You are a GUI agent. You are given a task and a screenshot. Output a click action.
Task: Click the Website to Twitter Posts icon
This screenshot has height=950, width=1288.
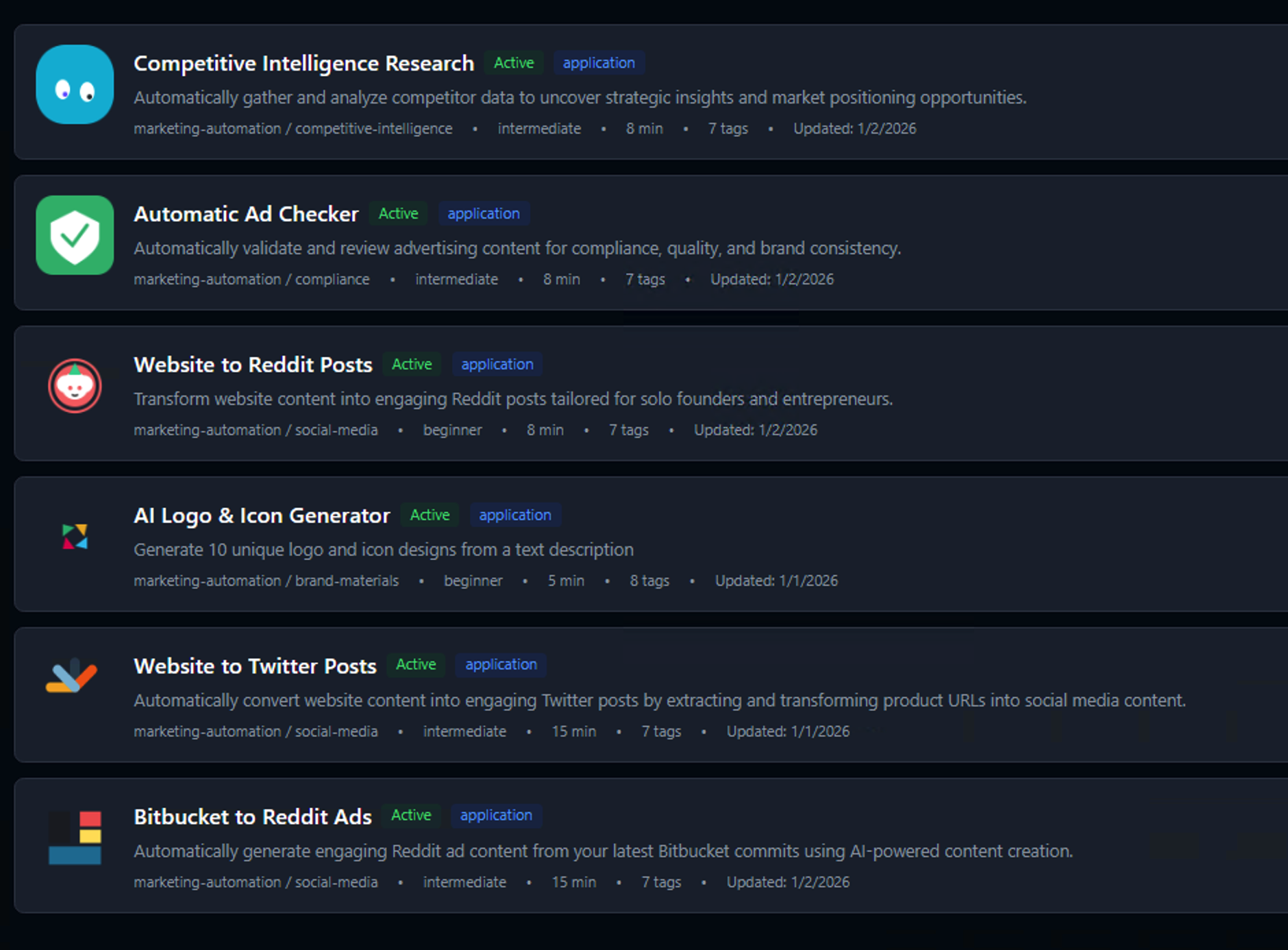click(x=72, y=676)
